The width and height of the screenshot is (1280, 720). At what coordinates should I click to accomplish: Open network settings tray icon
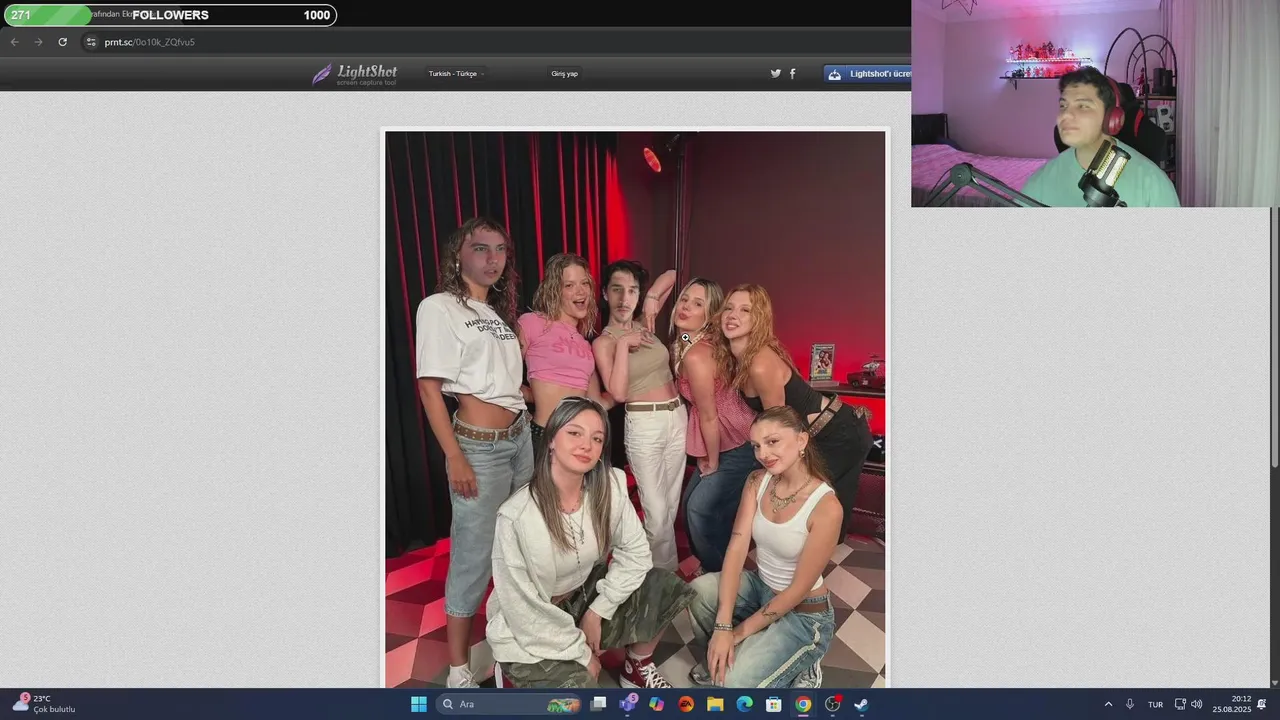point(1180,704)
